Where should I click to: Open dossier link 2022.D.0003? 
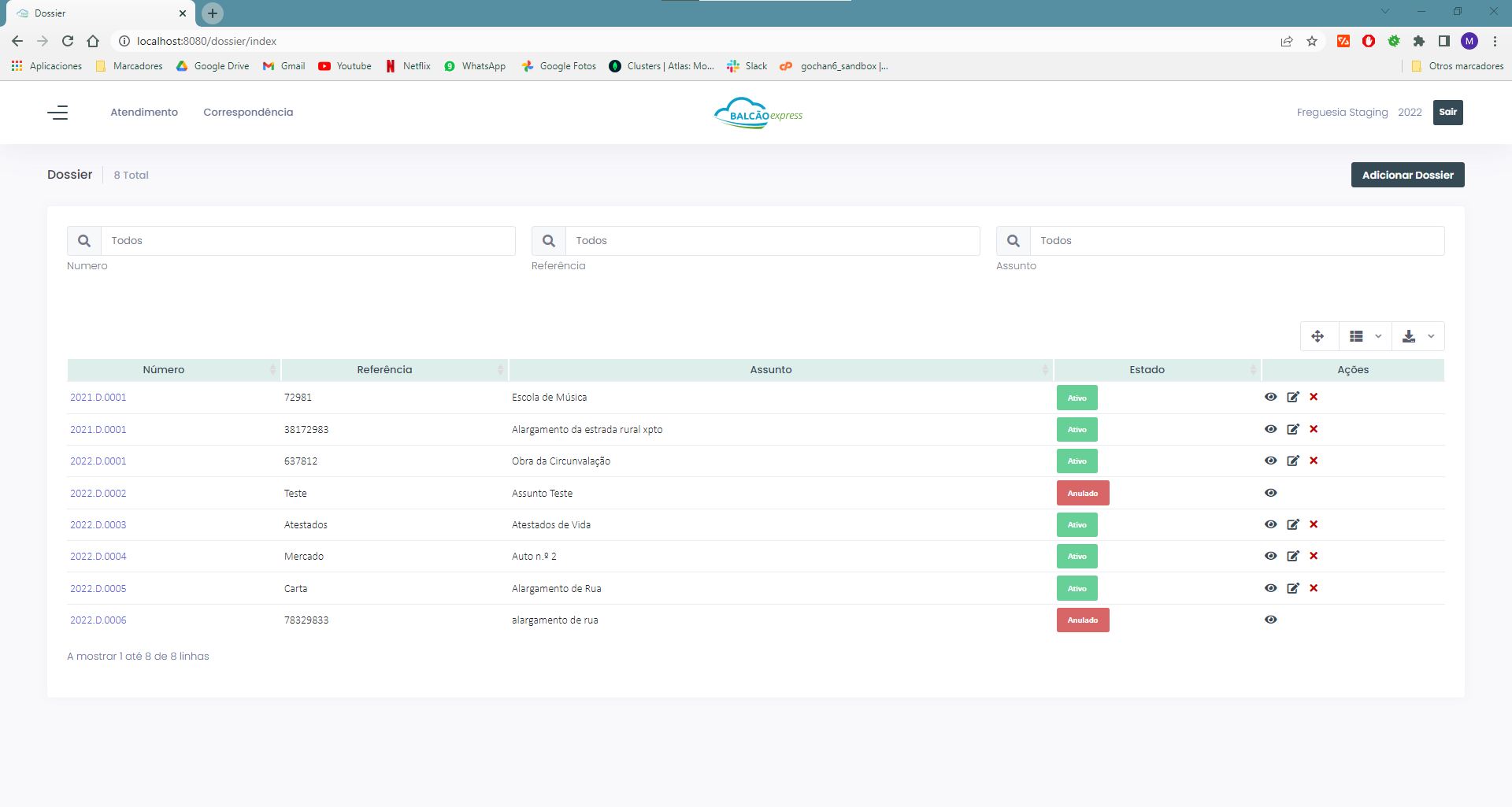pos(98,525)
